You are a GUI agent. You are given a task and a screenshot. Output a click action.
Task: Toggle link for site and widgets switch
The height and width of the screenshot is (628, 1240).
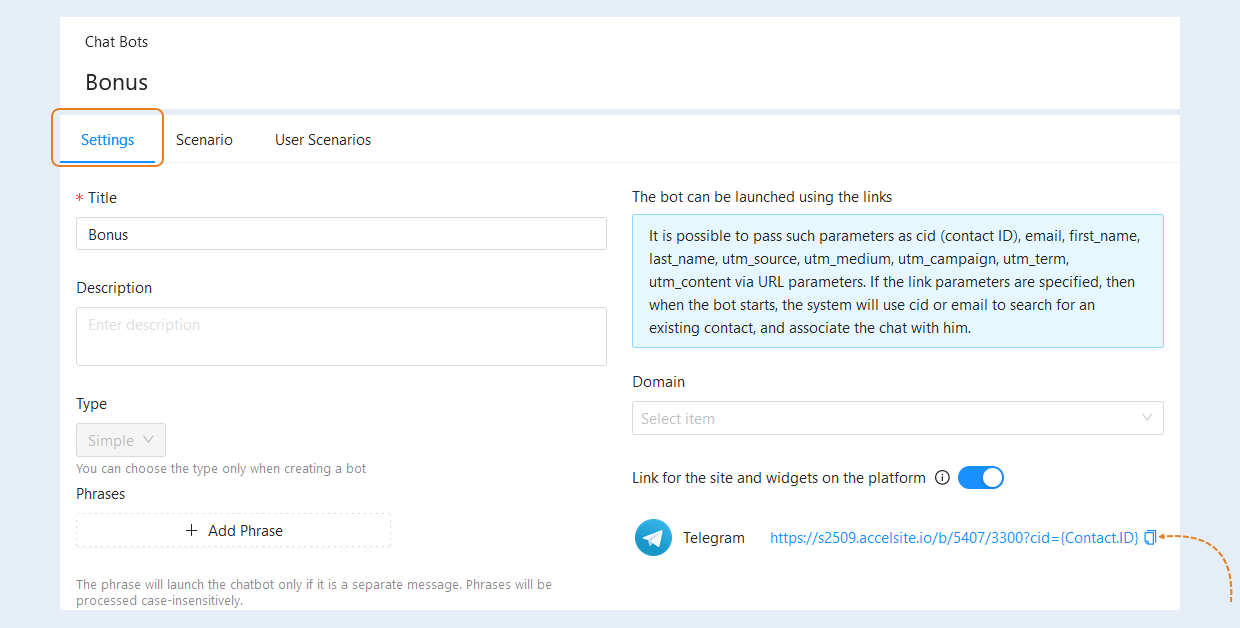[x=980, y=478]
